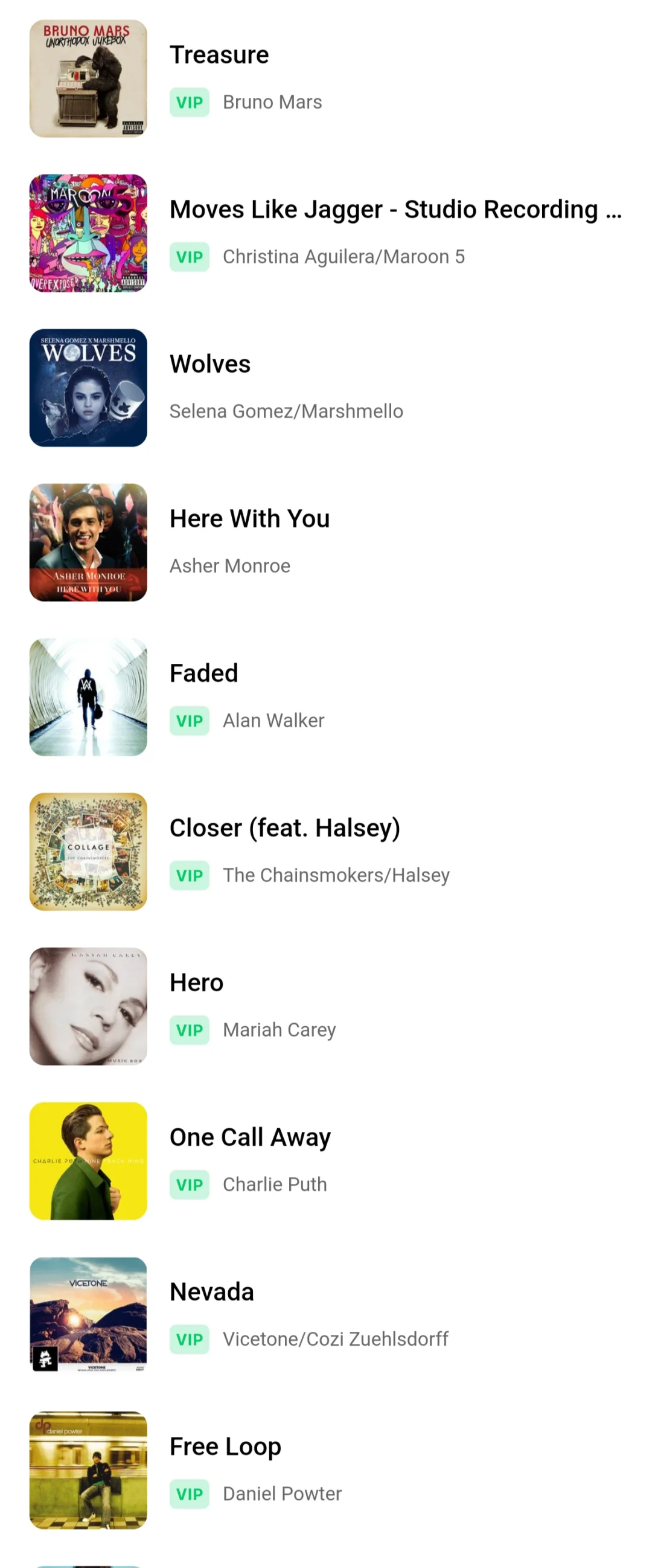Select the Wolves cover artwork

88,388
